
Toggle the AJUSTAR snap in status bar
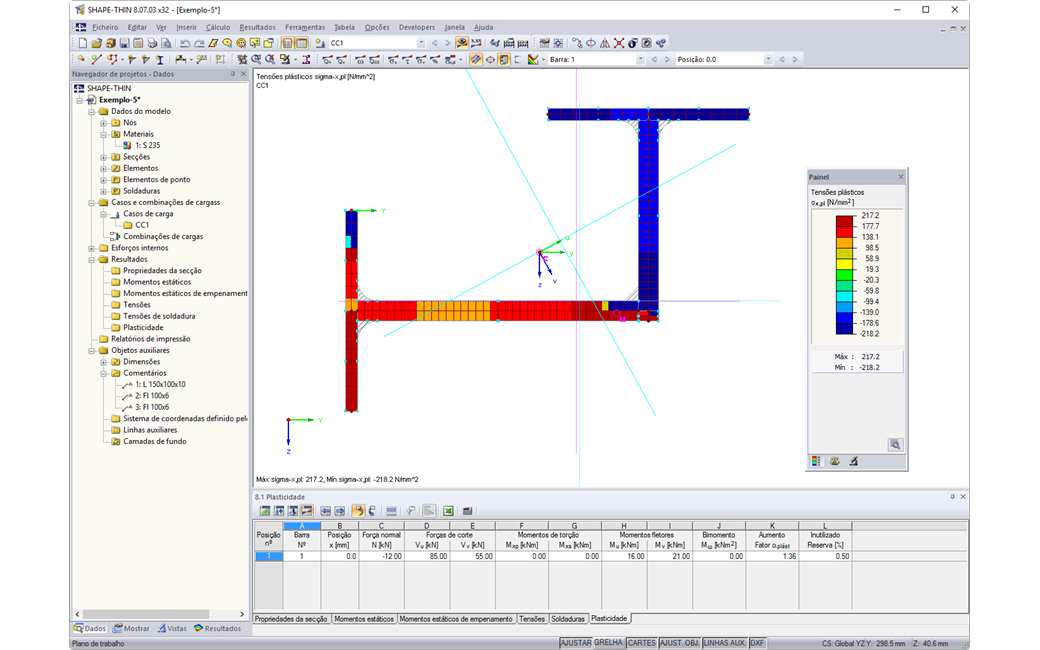(x=575, y=643)
